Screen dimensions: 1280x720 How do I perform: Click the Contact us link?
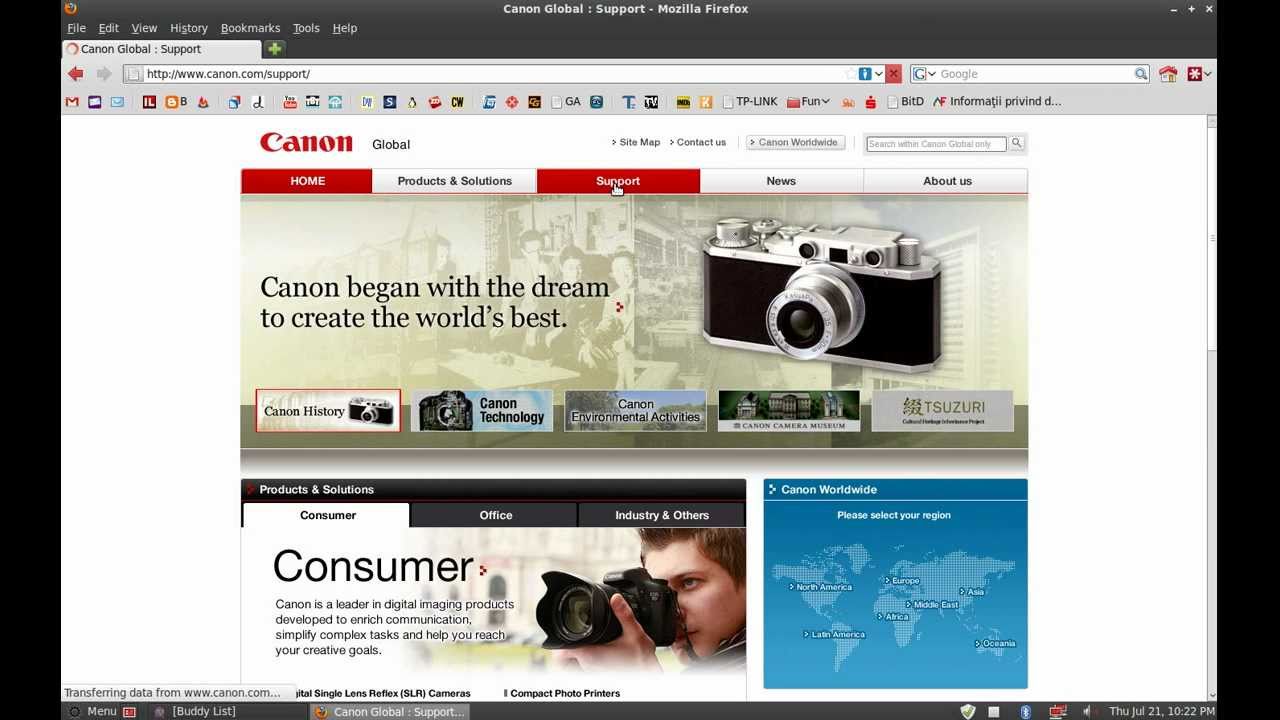pyautogui.click(x=698, y=143)
